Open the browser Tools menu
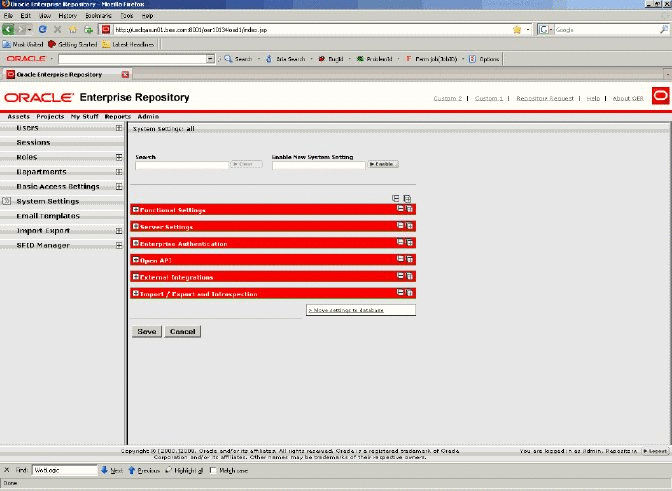The image size is (672, 491). 127,15
